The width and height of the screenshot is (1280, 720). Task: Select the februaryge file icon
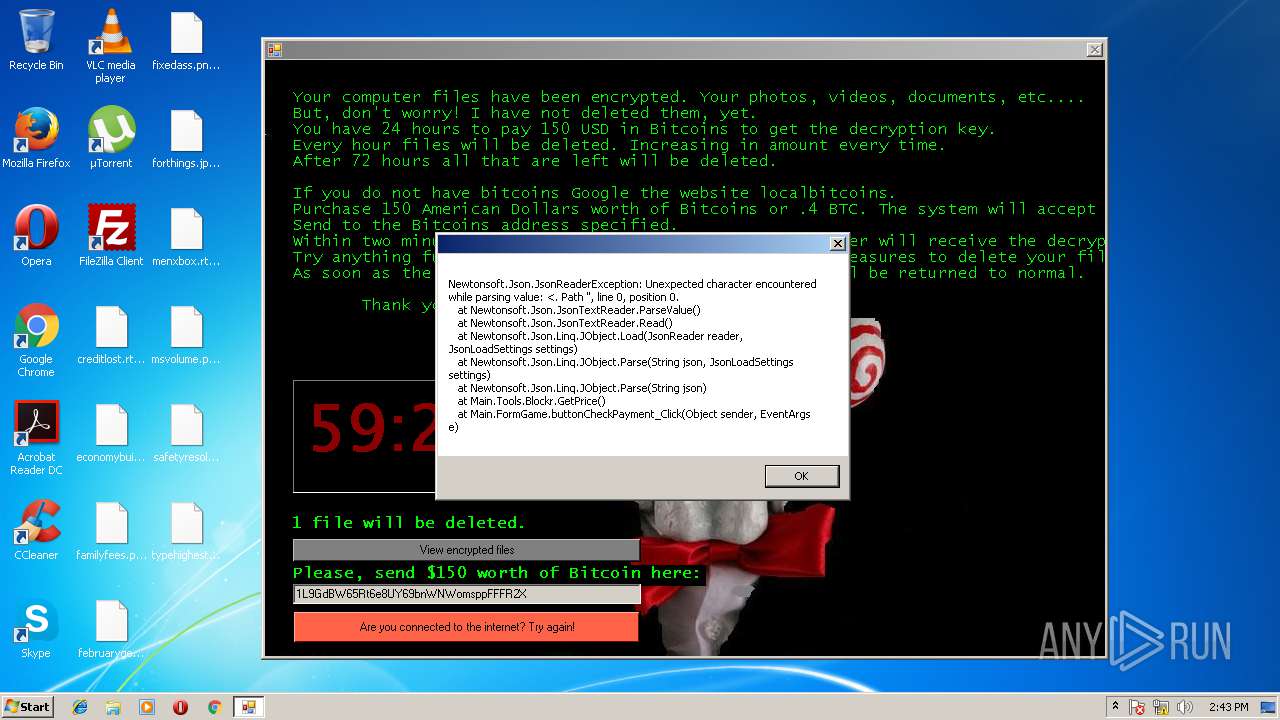pyautogui.click(x=110, y=628)
